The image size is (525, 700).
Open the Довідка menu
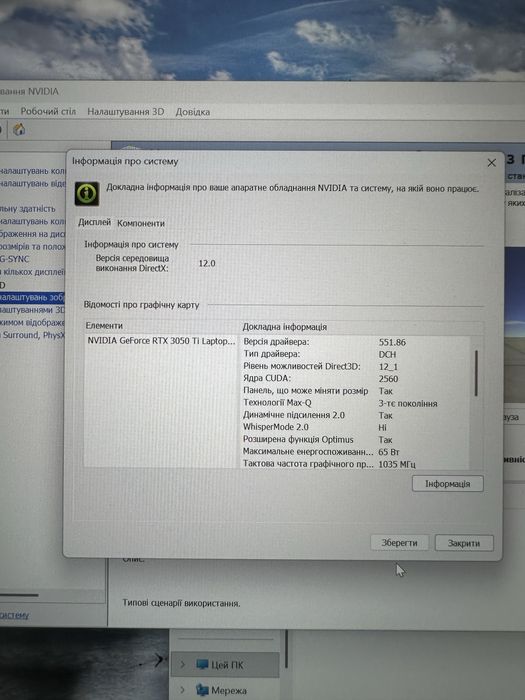[193, 112]
